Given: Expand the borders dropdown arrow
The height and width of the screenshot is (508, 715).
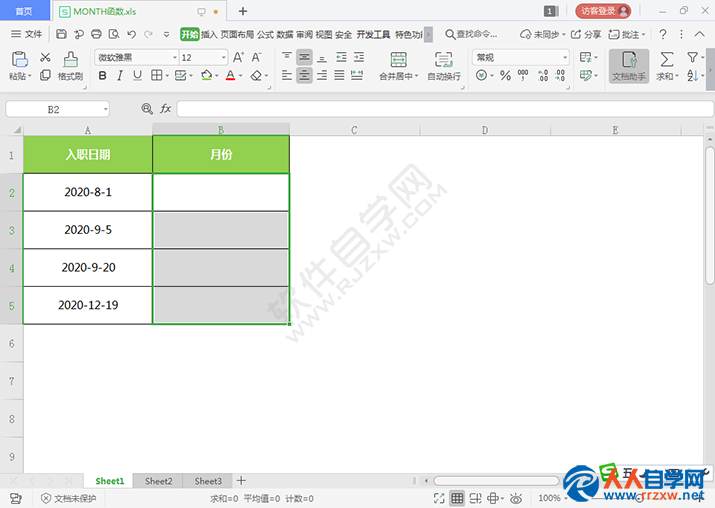Looking at the screenshot, I should [167, 76].
